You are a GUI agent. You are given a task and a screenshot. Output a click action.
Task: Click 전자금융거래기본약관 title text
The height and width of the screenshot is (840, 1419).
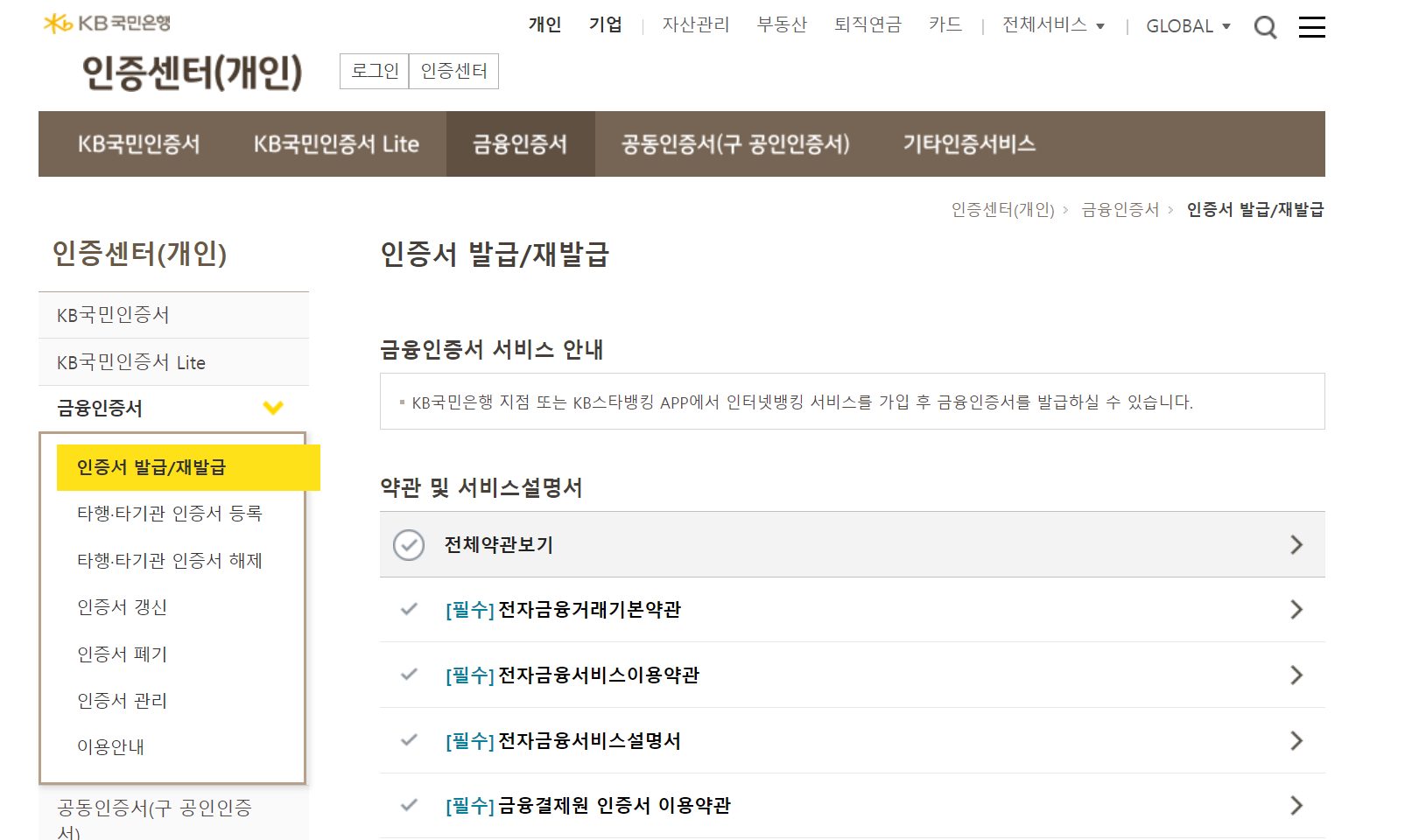click(589, 610)
